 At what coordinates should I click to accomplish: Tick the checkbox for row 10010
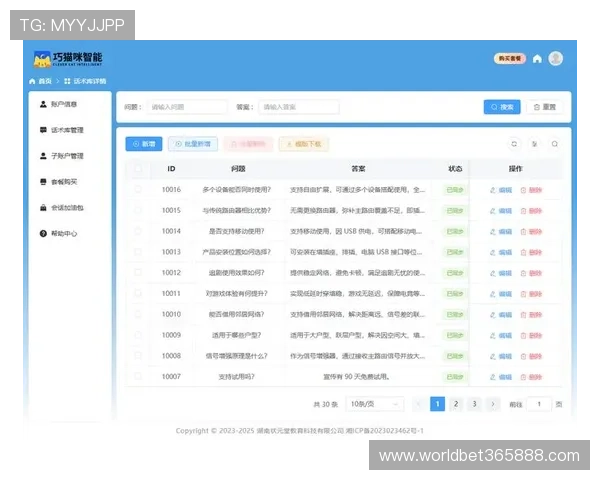pyautogui.click(x=138, y=314)
